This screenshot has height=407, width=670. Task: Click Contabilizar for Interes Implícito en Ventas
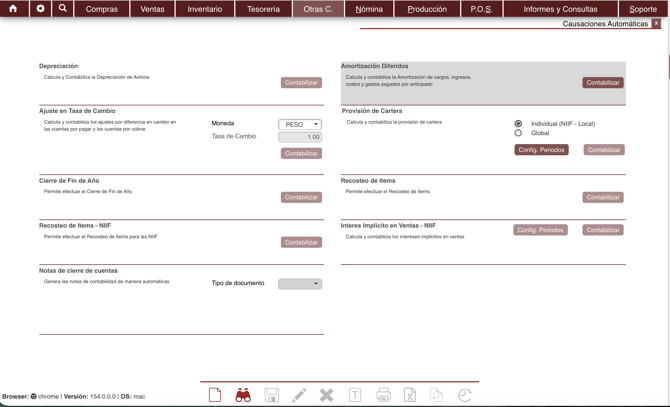pos(603,230)
